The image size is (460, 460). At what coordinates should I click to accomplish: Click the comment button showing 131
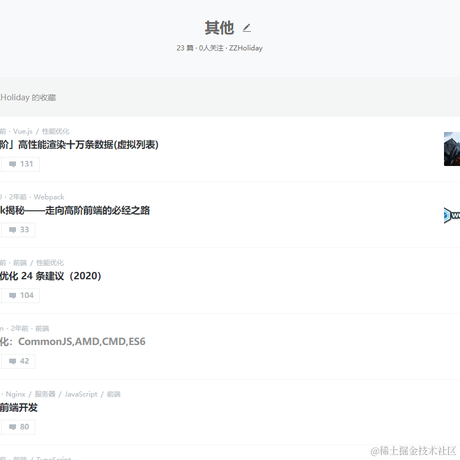[20, 164]
